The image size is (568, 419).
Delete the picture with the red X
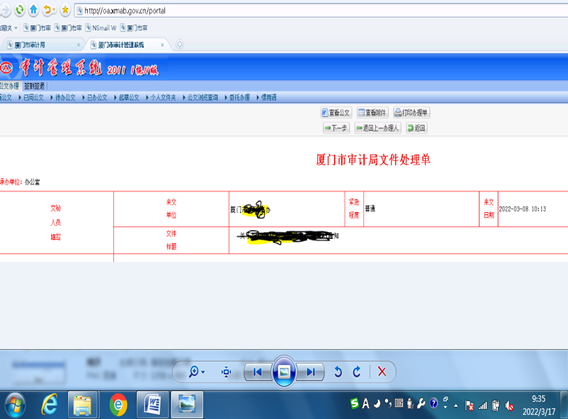(x=382, y=372)
